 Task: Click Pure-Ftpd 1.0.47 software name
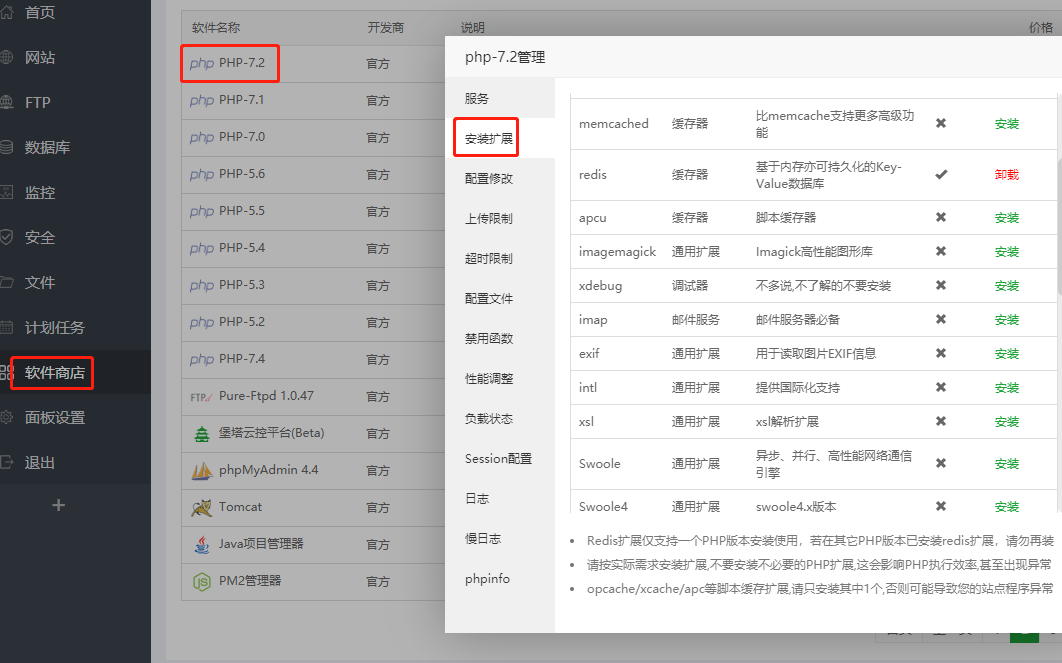click(x=266, y=395)
